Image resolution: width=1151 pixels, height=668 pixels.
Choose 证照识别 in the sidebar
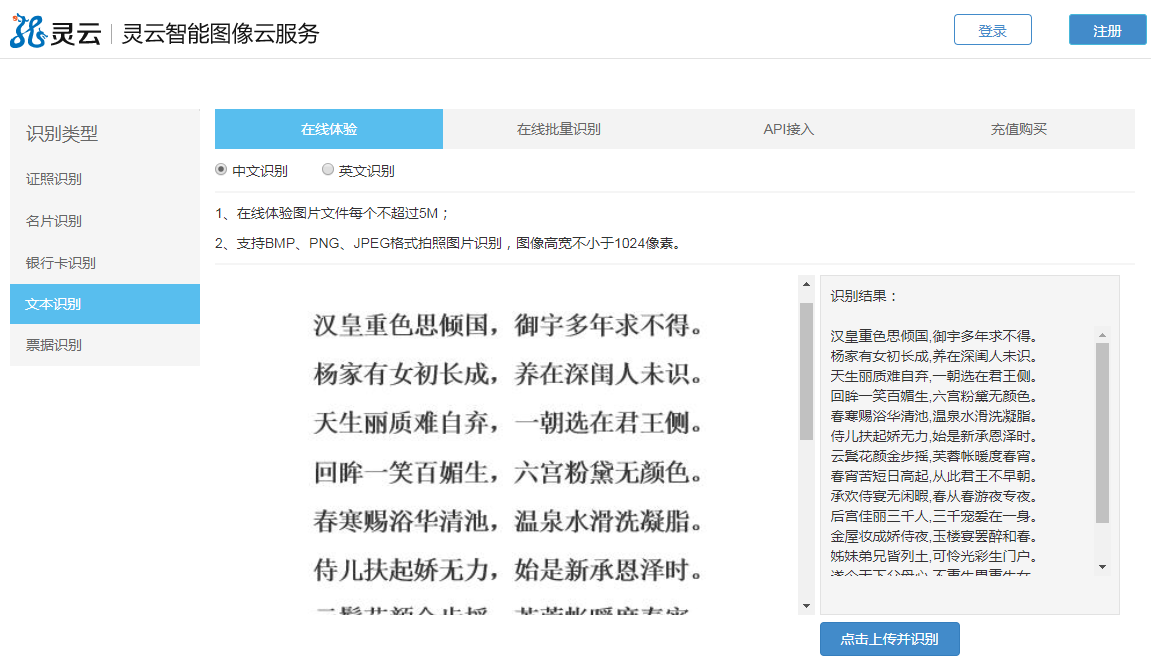coord(54,179)
